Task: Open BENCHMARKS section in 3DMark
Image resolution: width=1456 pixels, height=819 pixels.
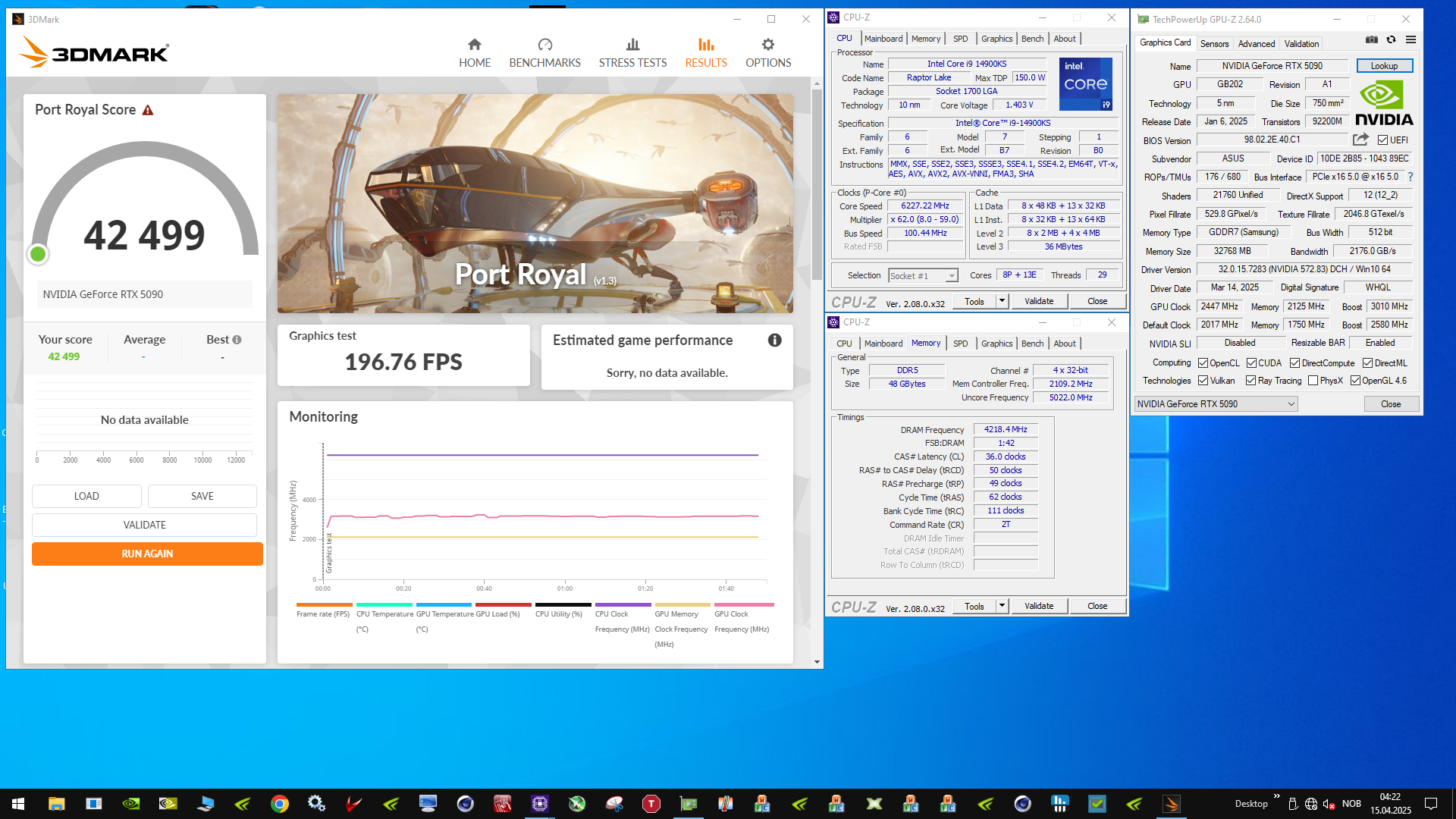Action: click(x=544, y=53)
